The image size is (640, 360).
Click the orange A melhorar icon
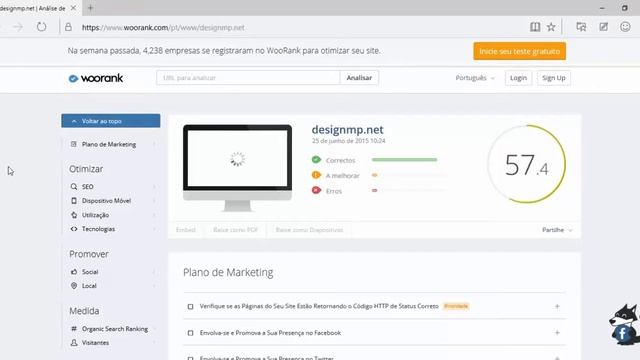[316, 175]
